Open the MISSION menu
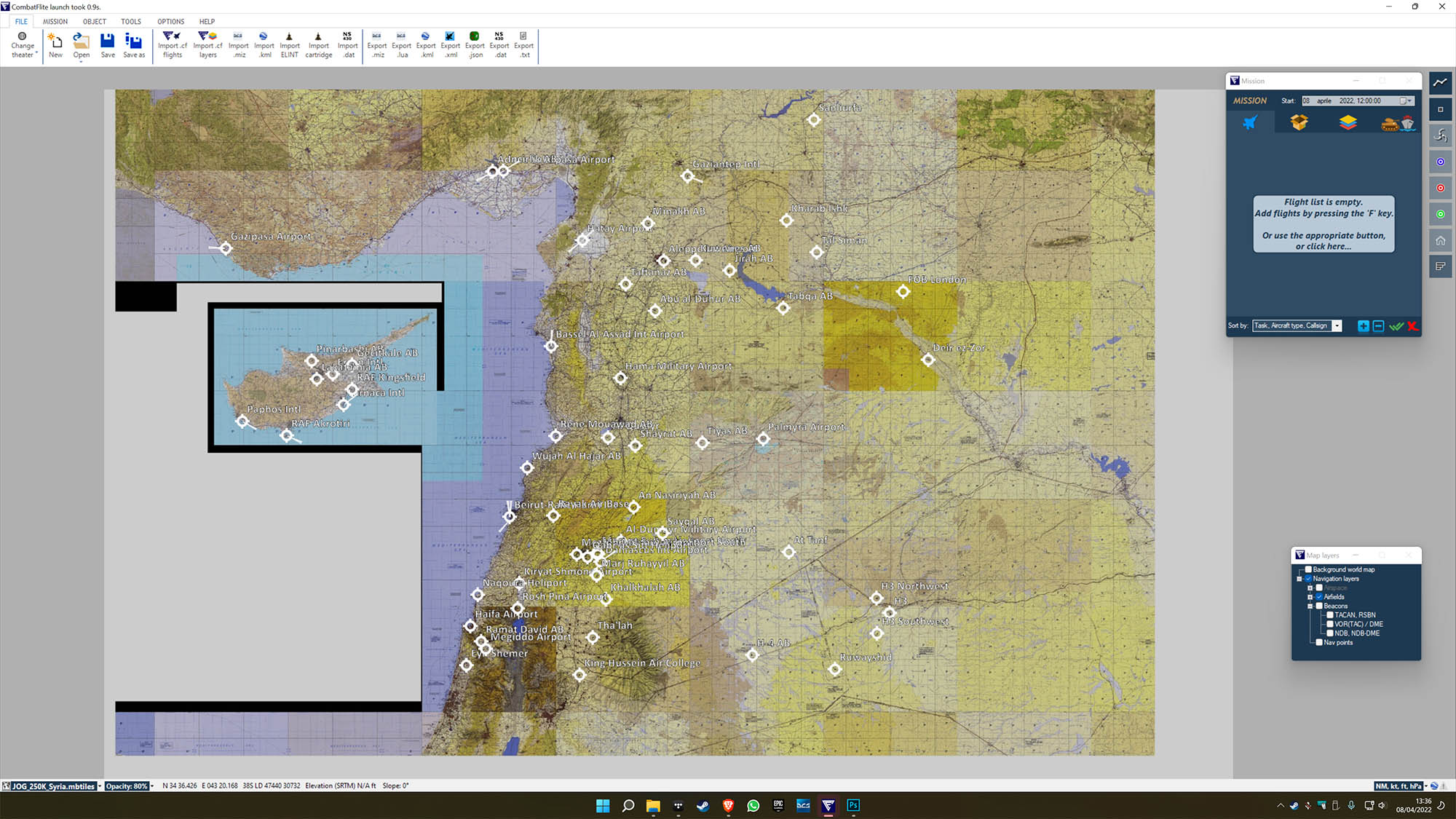The image size is (1456, 819). tap(55, 21)
